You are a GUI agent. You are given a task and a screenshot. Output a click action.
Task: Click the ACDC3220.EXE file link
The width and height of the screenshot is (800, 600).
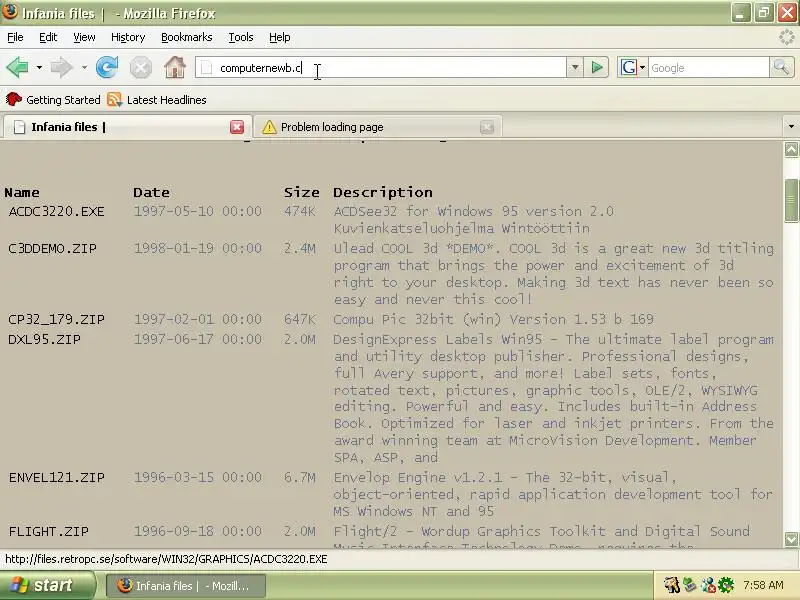click(56, 211)
